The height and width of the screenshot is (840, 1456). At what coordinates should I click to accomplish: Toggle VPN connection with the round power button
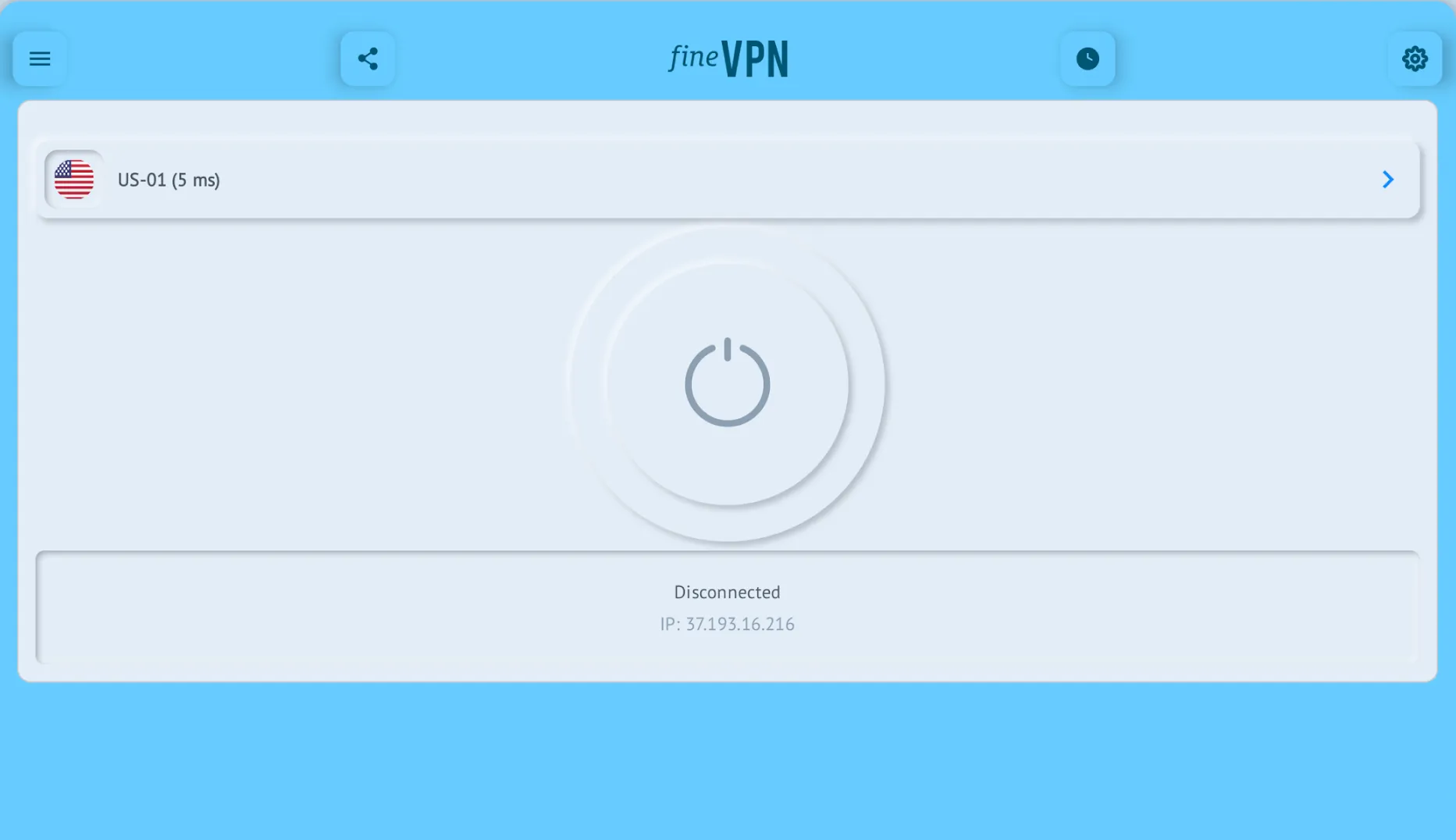[728, 384]
